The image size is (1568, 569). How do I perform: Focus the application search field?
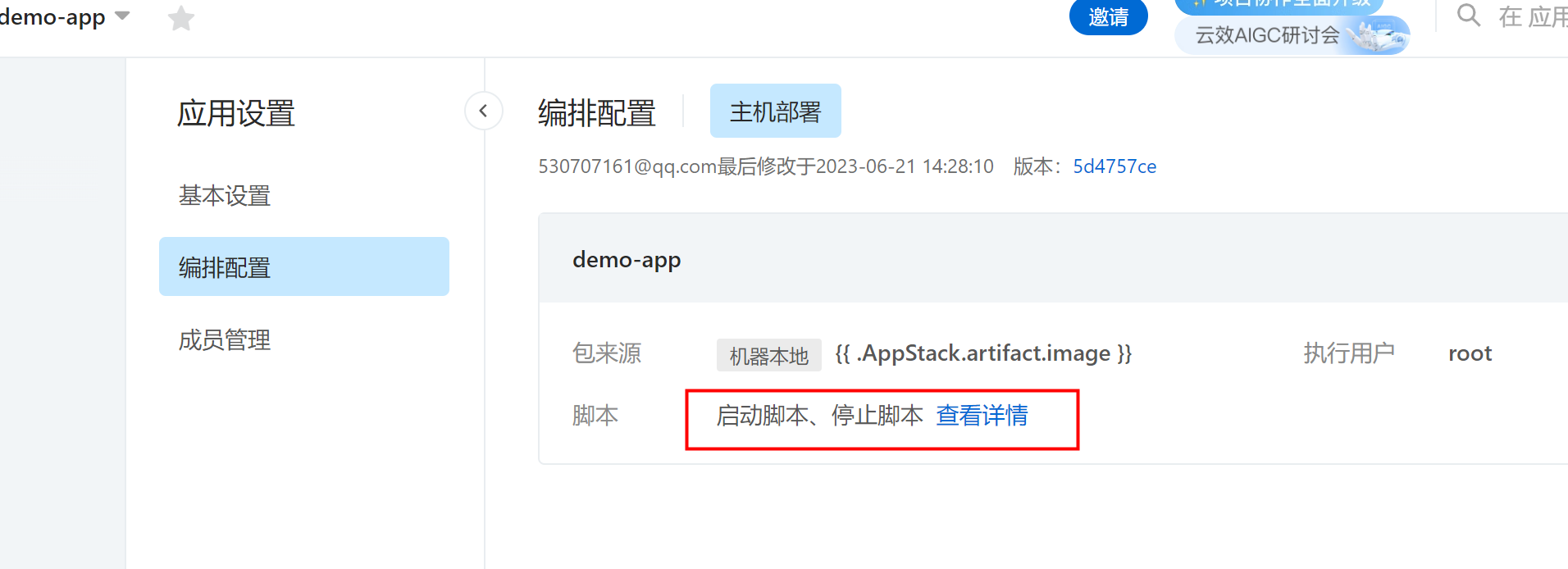tap(1532, 16)
